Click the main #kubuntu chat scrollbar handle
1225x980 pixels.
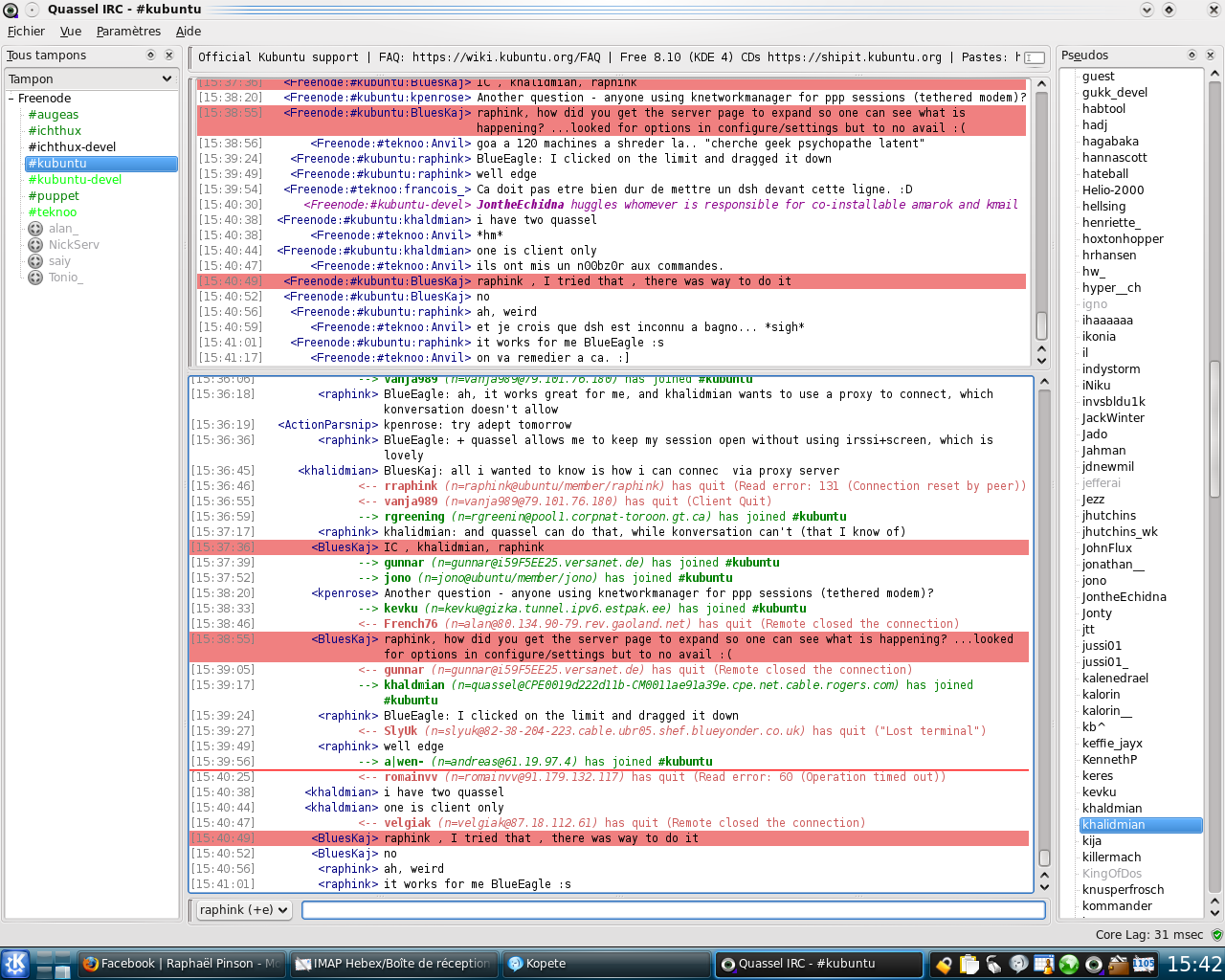tap(1044, 858)
